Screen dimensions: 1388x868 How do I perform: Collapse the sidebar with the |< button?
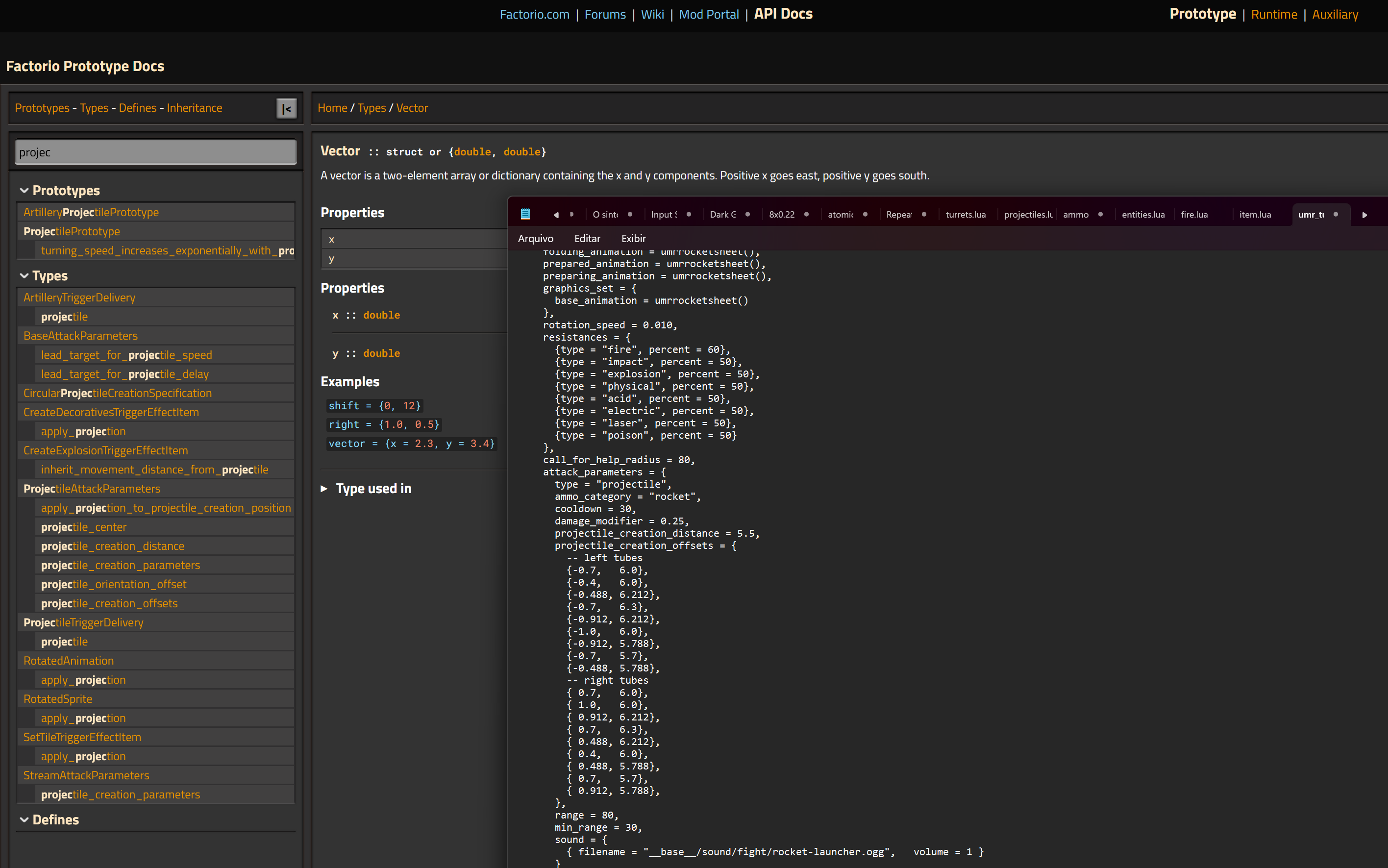pos(286,108)
